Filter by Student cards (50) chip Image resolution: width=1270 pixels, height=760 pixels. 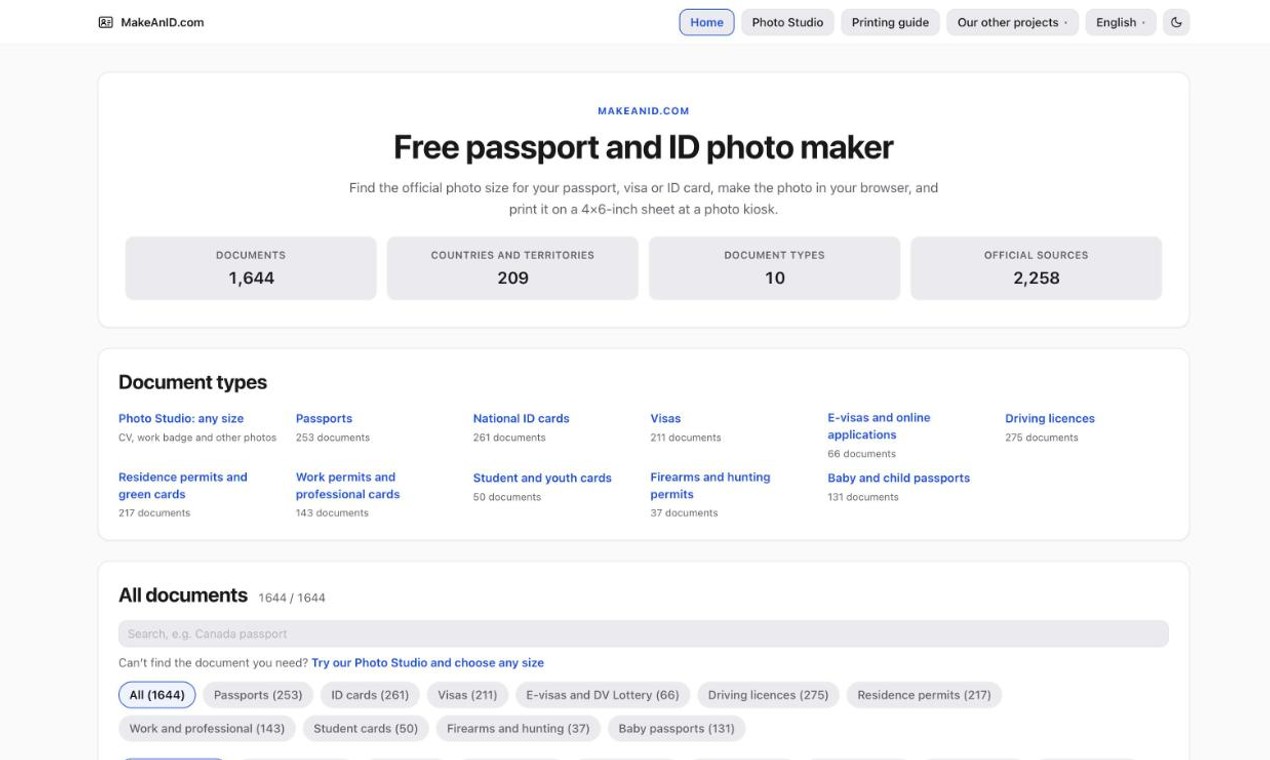(x=366, y=728)
